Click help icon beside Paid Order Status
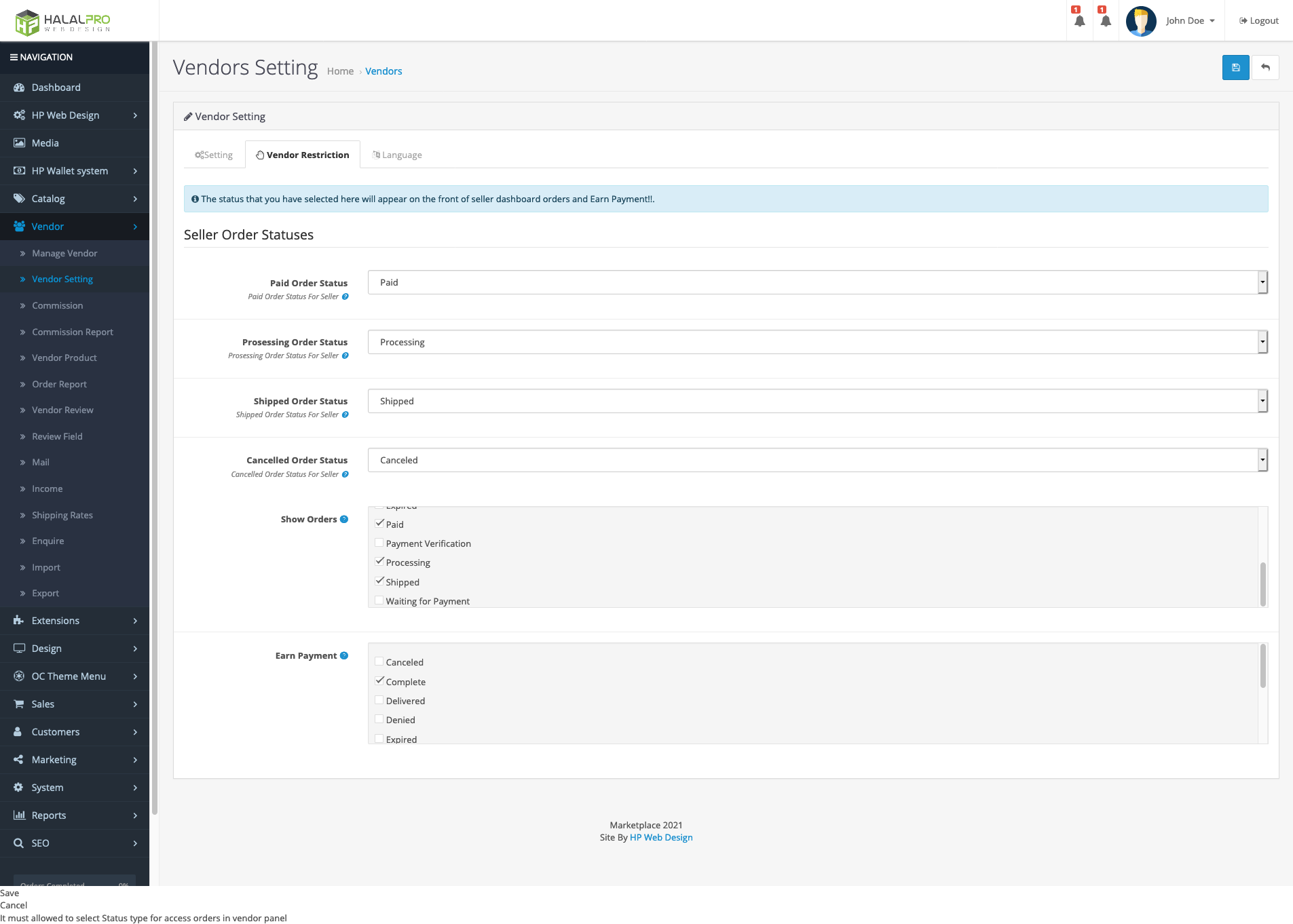Viewport: 1293px width, 924px height. tap(345, 296)
